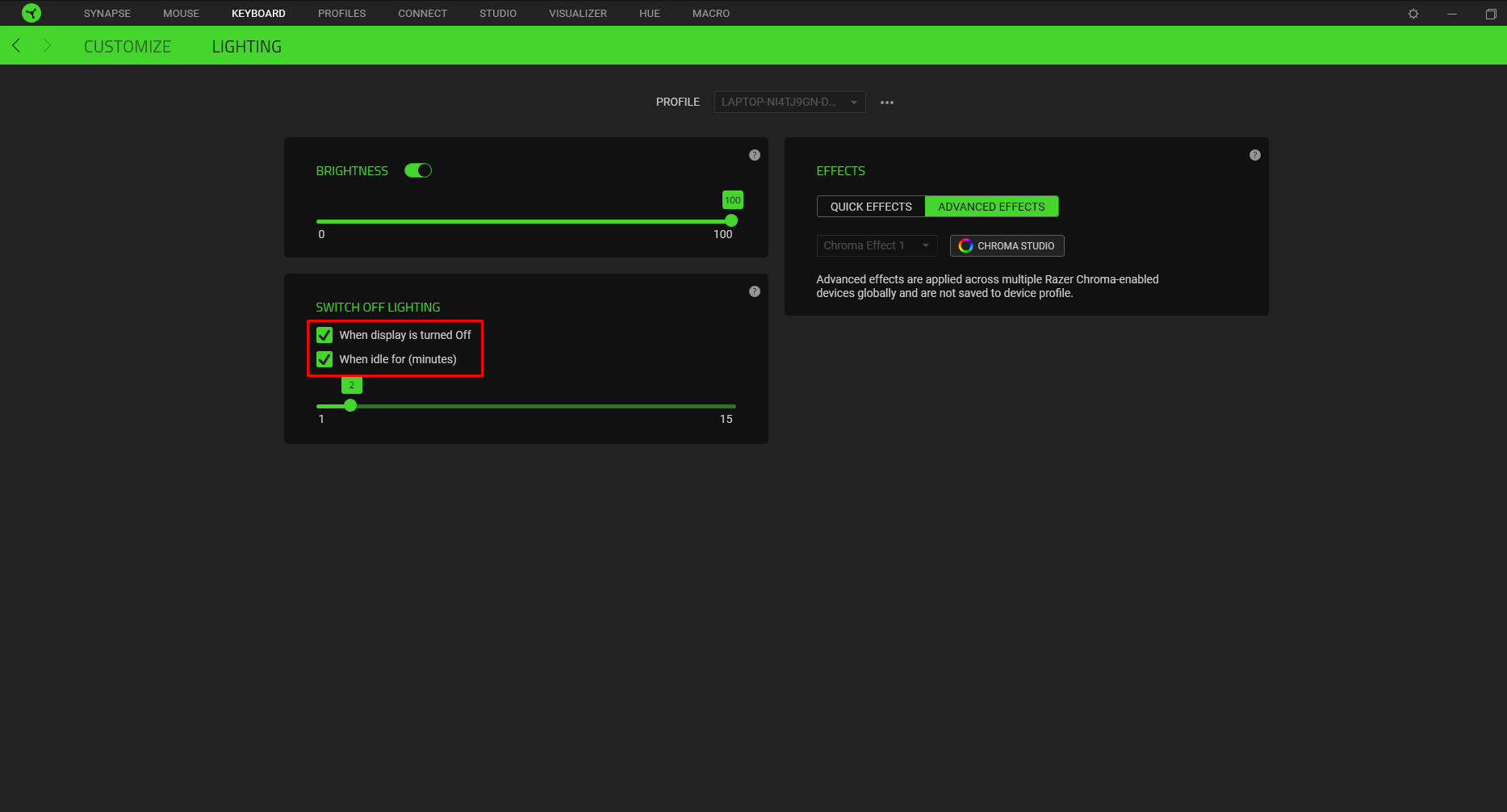Open the profile three-dots menu
The width and height of the screenshot is (1507, 812).
click(x=887, y=103)
